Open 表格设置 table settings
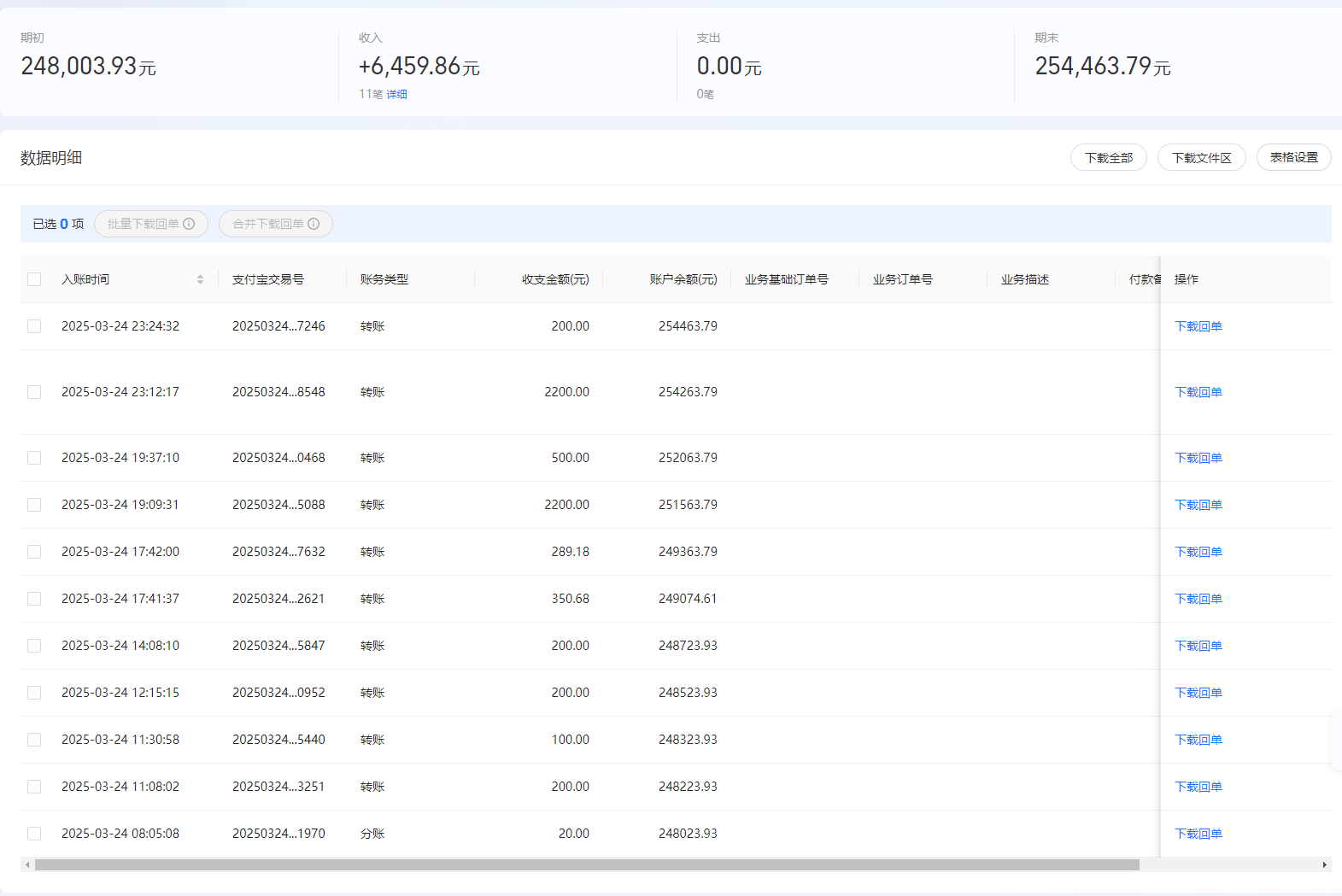 point(1294,157)
